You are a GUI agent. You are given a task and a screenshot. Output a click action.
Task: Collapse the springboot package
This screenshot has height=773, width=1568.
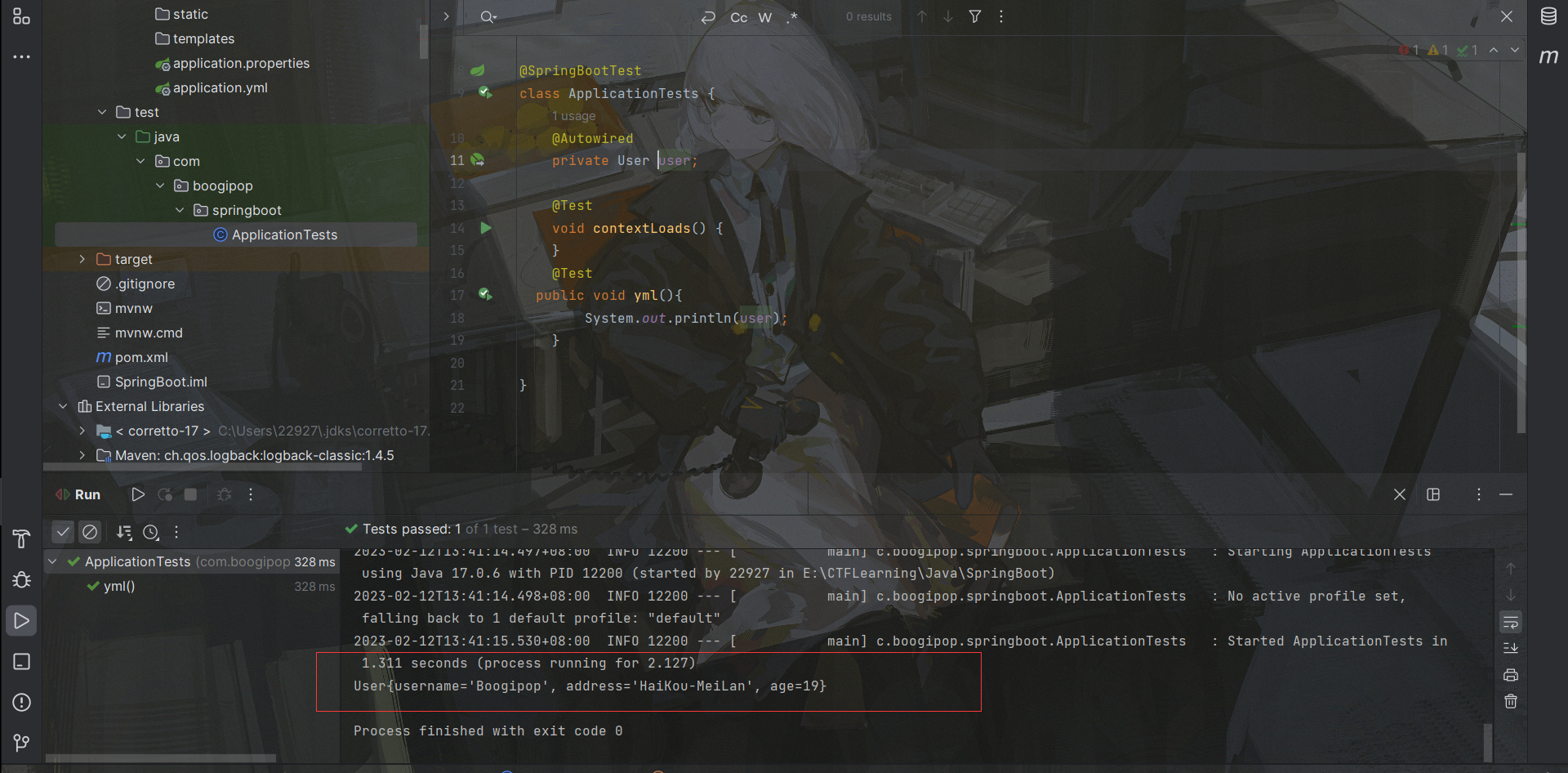coord(180,210)
